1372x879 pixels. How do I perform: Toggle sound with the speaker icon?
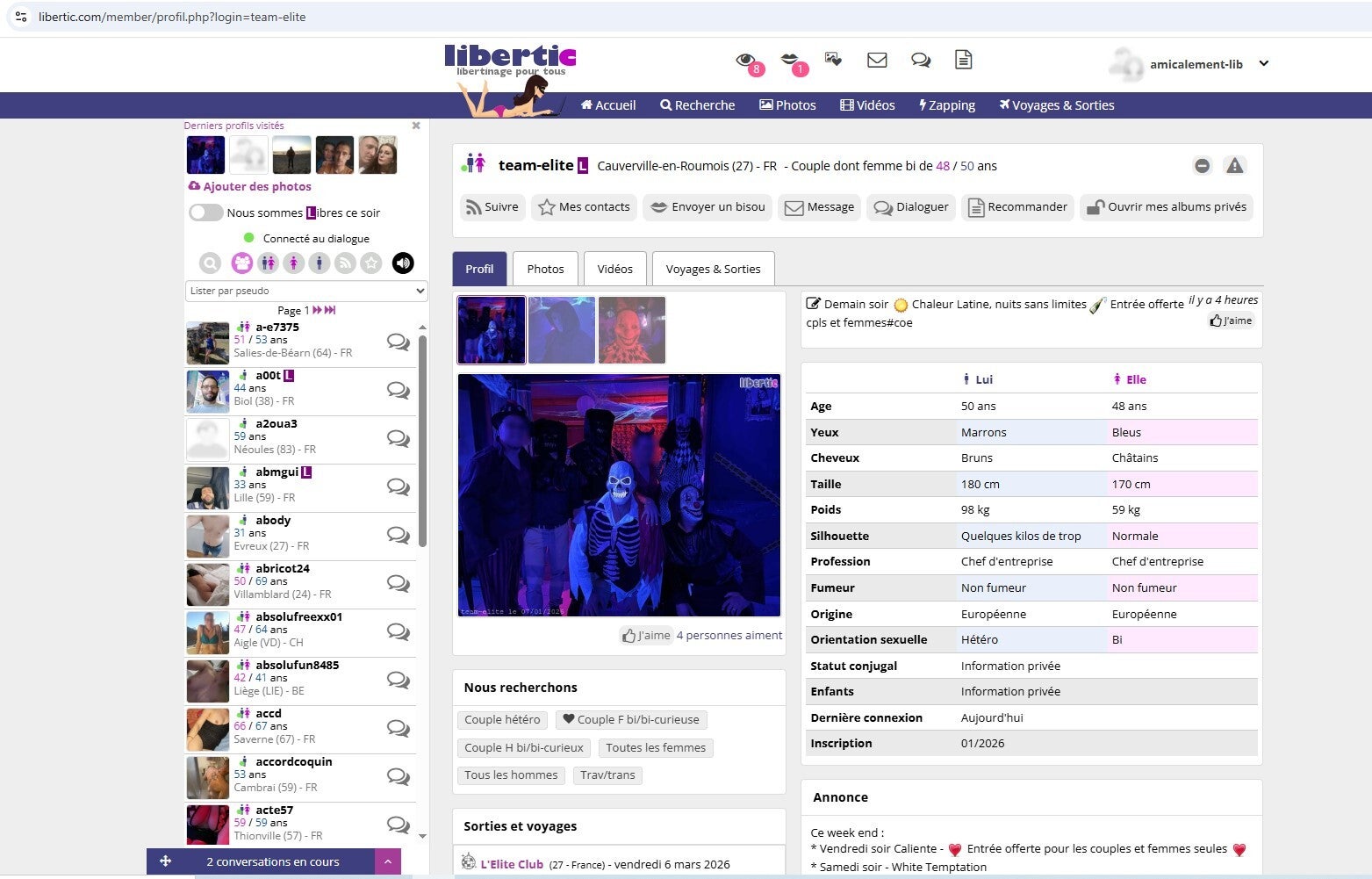(403, 263)
